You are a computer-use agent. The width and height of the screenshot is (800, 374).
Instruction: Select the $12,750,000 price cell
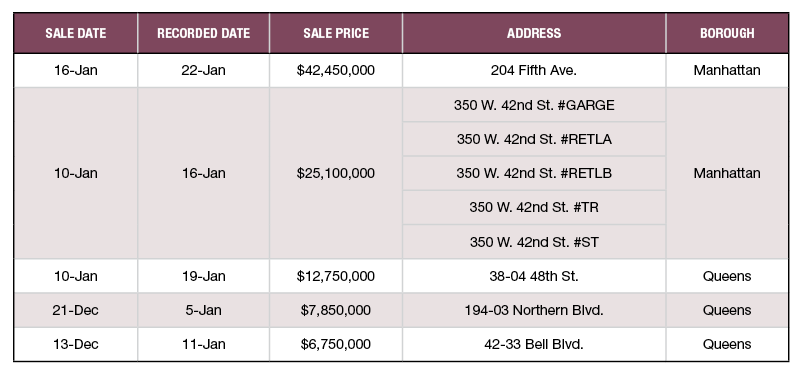336,276
